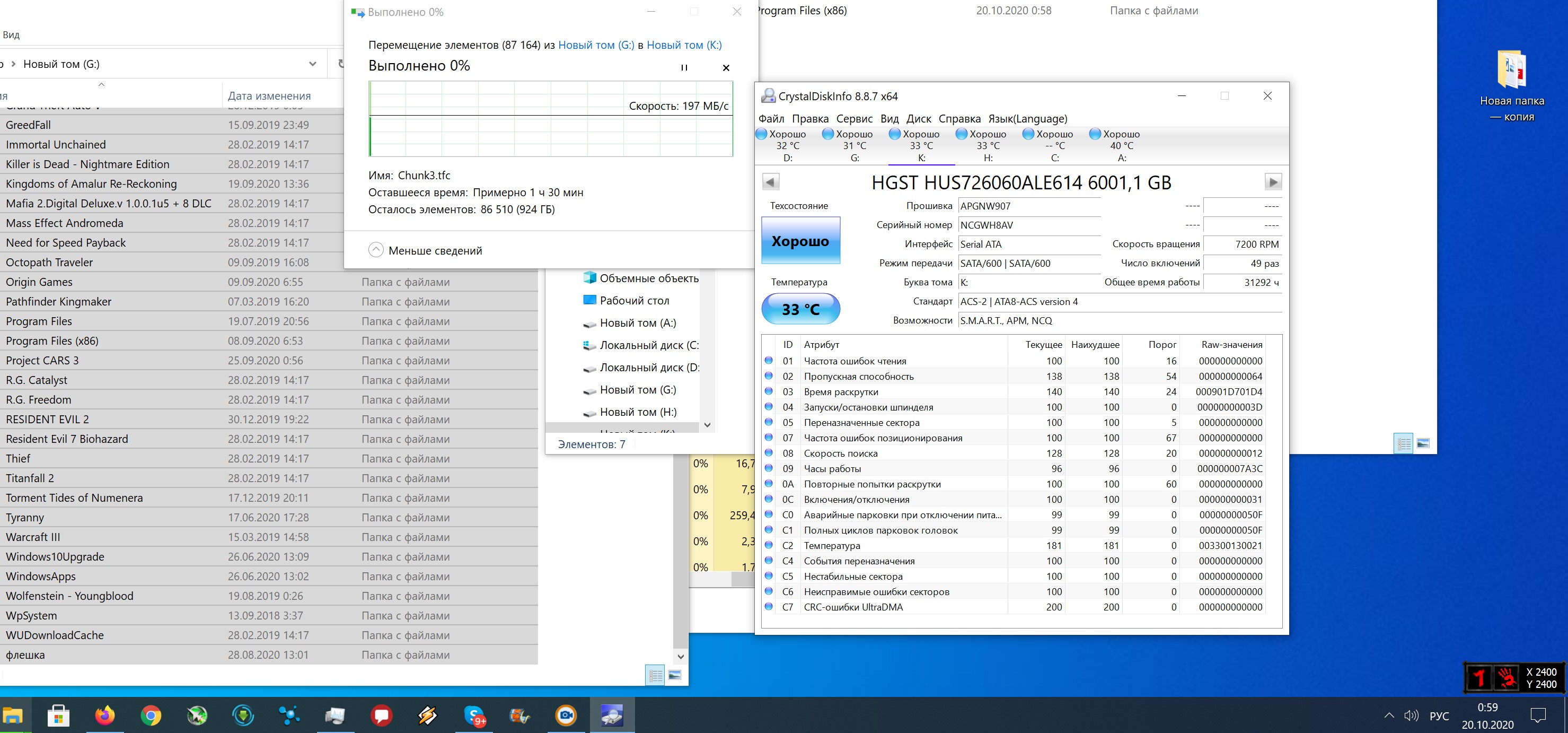Viewport: 1568px width, 733px height.
Task: Click the Новый том (K:) destination link
Action: [684, 45]
